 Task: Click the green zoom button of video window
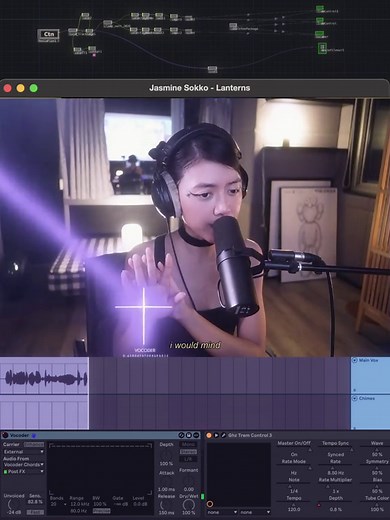34,88
